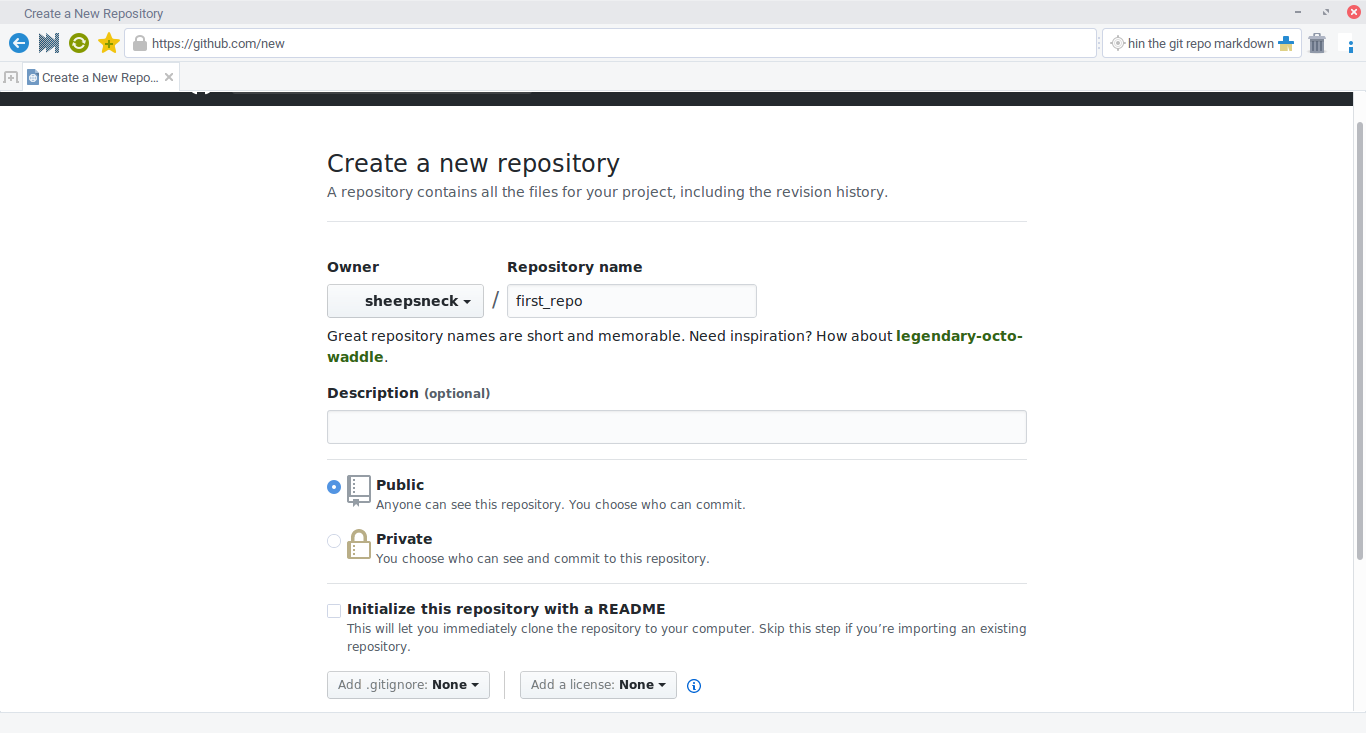Click the 'Owner' field label
This screenshot has height=733, width=1366.
353,267
